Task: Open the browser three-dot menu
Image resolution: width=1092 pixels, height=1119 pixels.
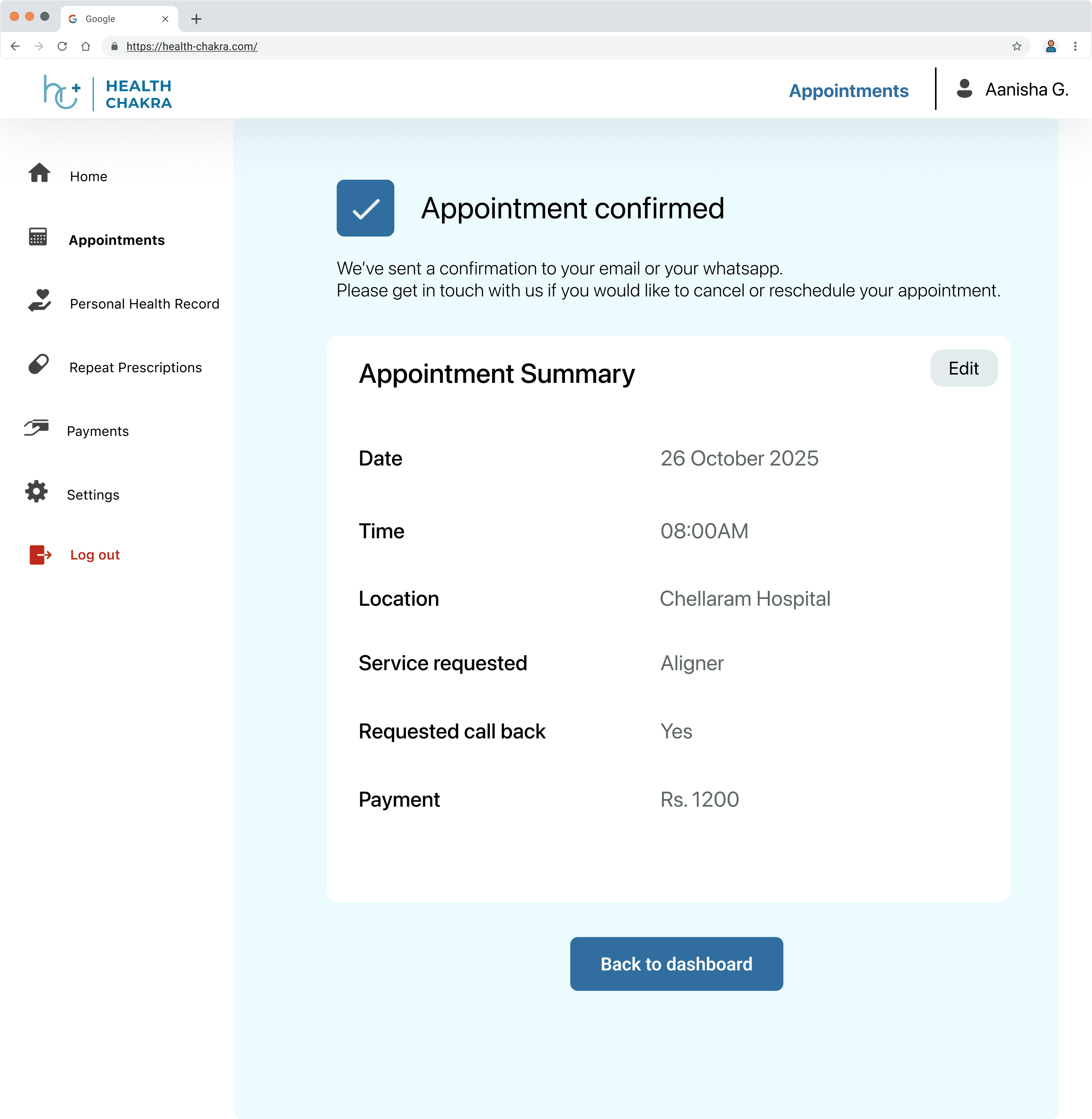Action: point(1075,46)
